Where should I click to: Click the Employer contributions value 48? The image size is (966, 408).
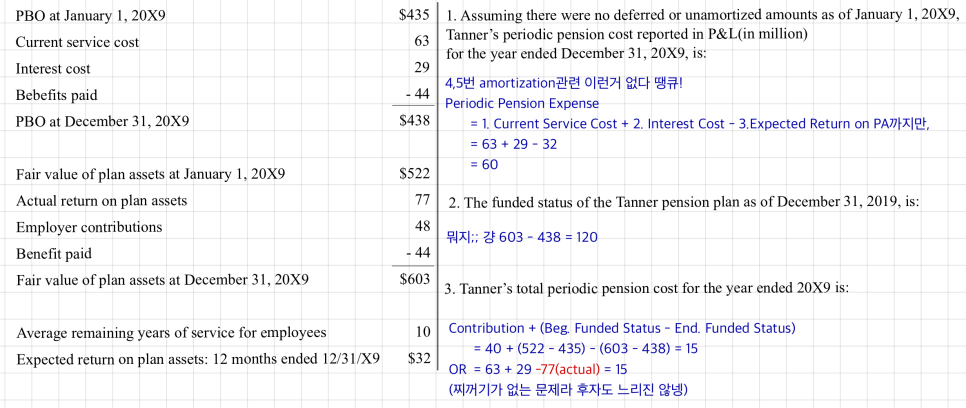click(421, 227)
